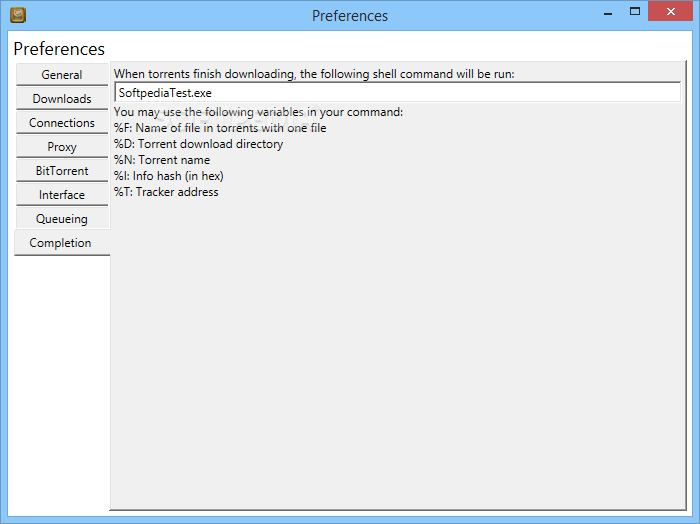
Task: Select the Connections tab
Action: click(62, 123)
